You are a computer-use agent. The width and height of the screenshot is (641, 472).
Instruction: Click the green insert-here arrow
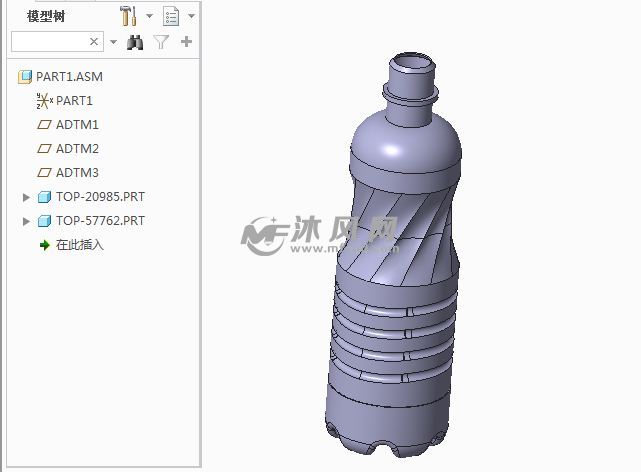pos(44,245)
